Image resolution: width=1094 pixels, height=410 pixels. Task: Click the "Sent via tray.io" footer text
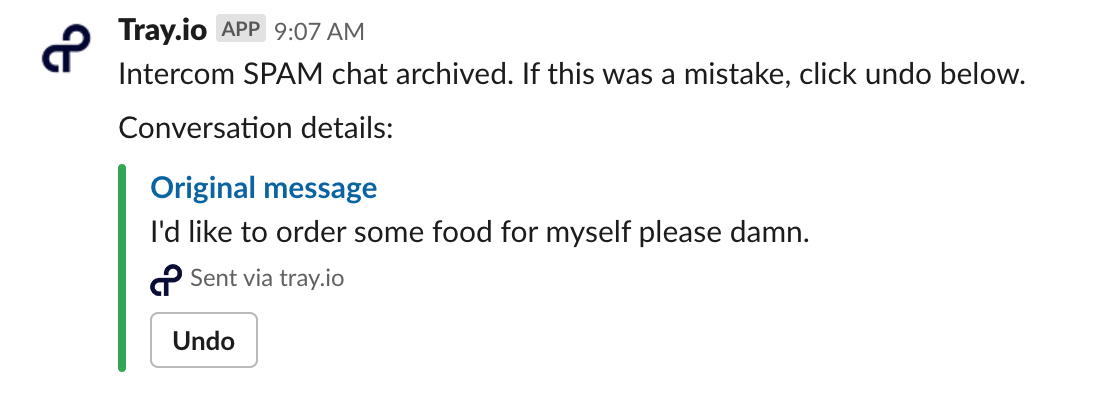pyautogui.click(x=267, y=278)
